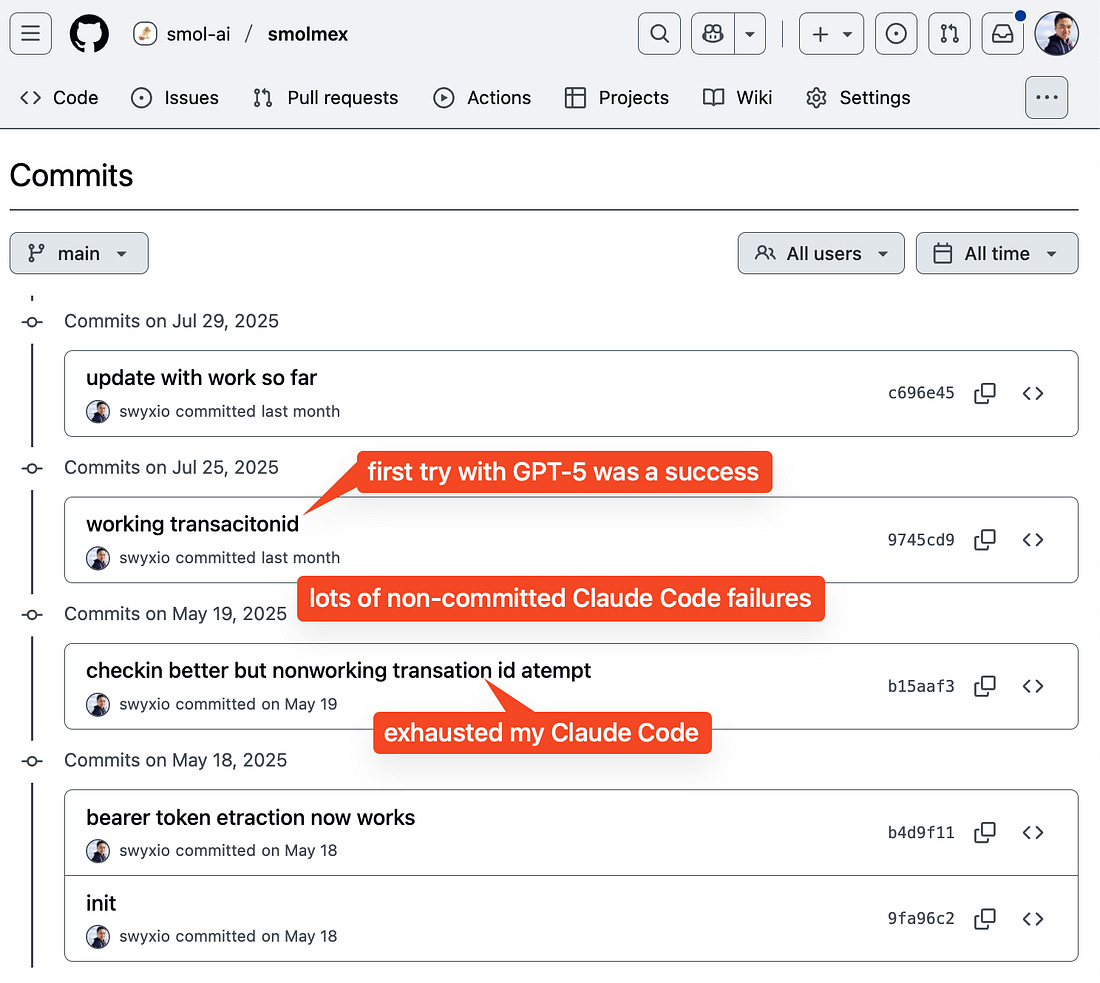This screenshot has width=1100, height=983.
Task: Open the search magnifier button
Action: [659, 34]
